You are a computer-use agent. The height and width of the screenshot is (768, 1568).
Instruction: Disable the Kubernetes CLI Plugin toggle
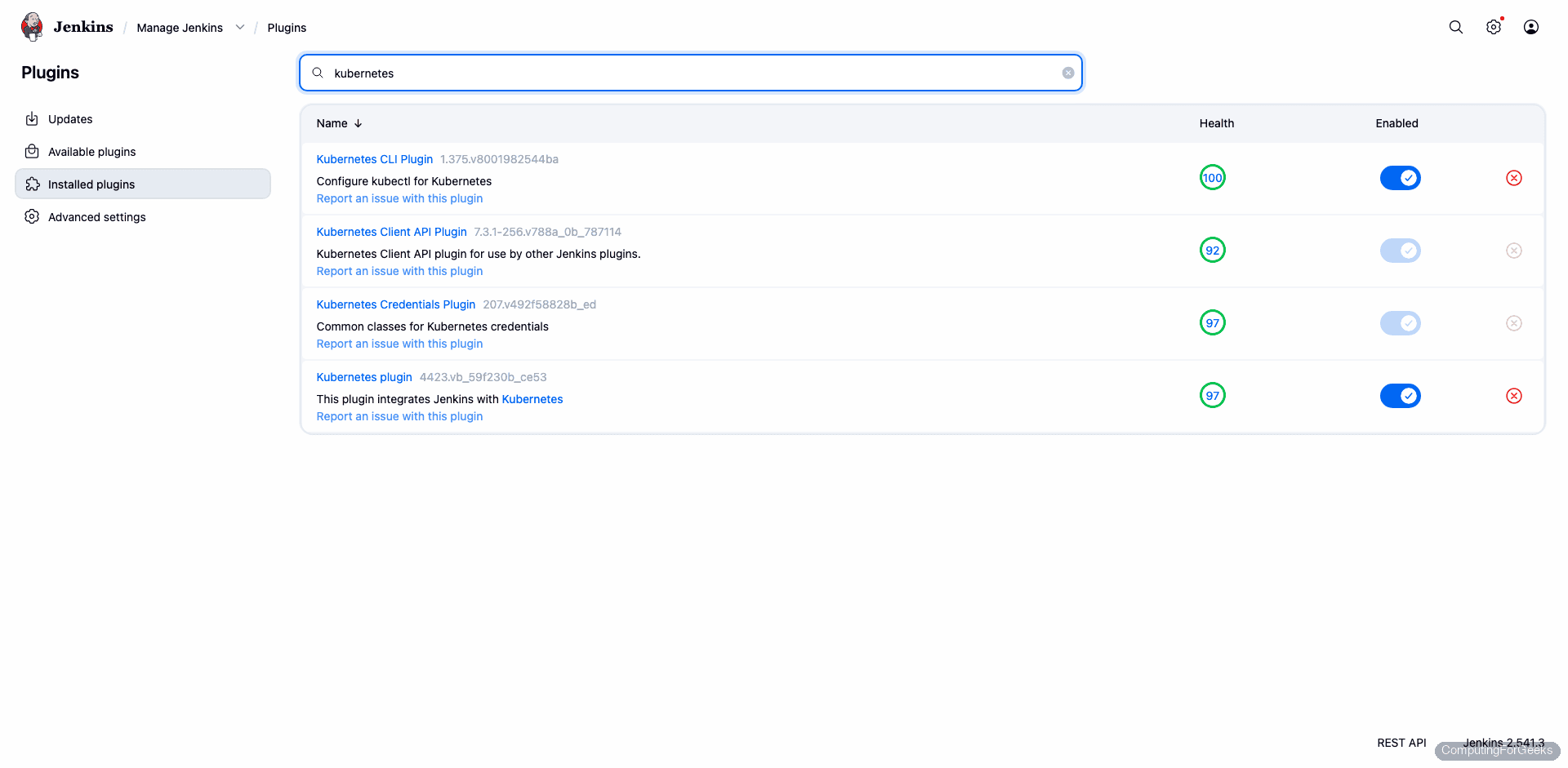pos(1400,177)
